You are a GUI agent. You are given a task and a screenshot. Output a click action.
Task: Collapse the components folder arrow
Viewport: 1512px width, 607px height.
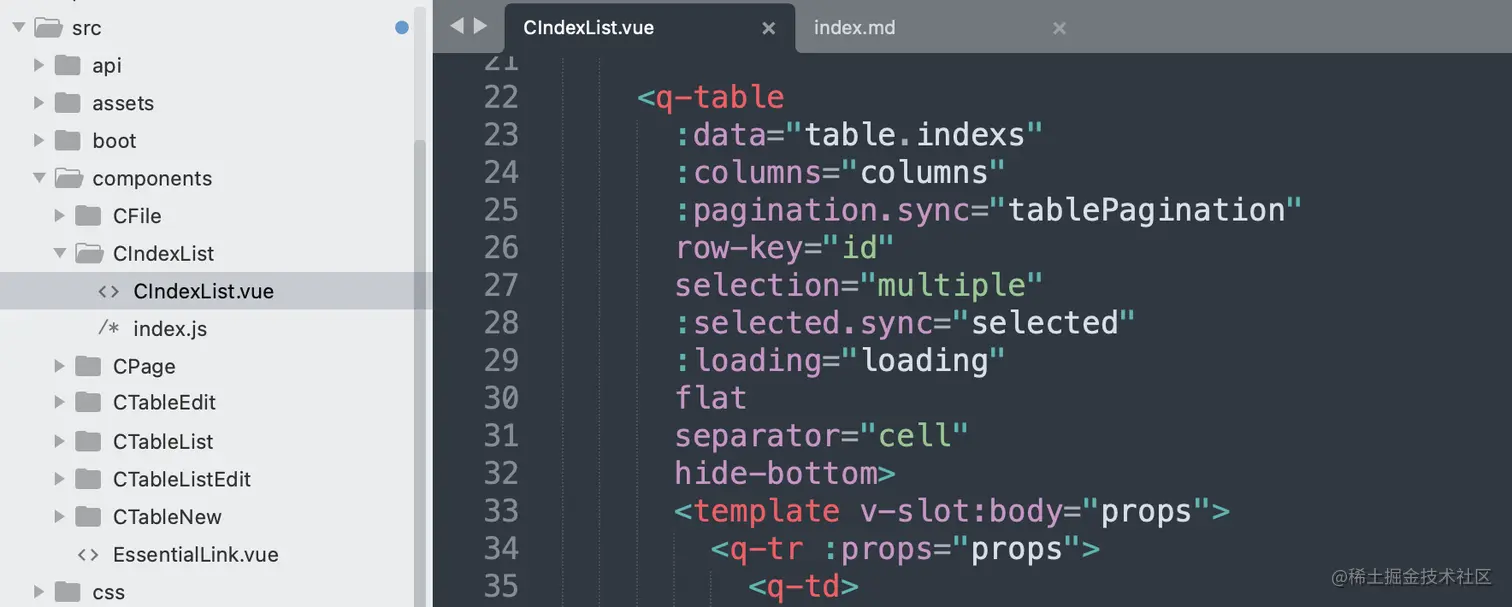coord(39,178)
